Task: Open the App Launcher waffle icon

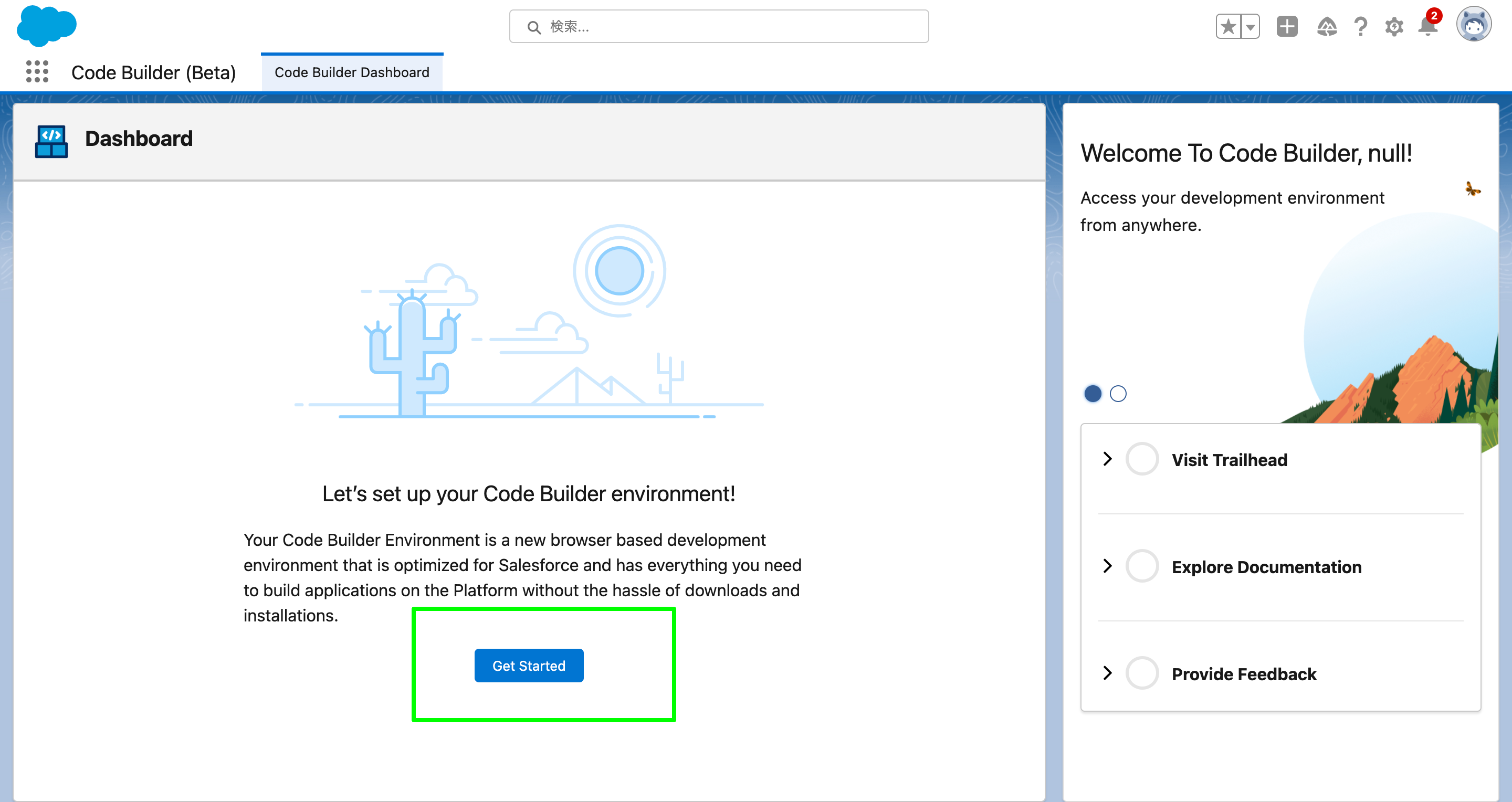Action: (x=37, y=72)
